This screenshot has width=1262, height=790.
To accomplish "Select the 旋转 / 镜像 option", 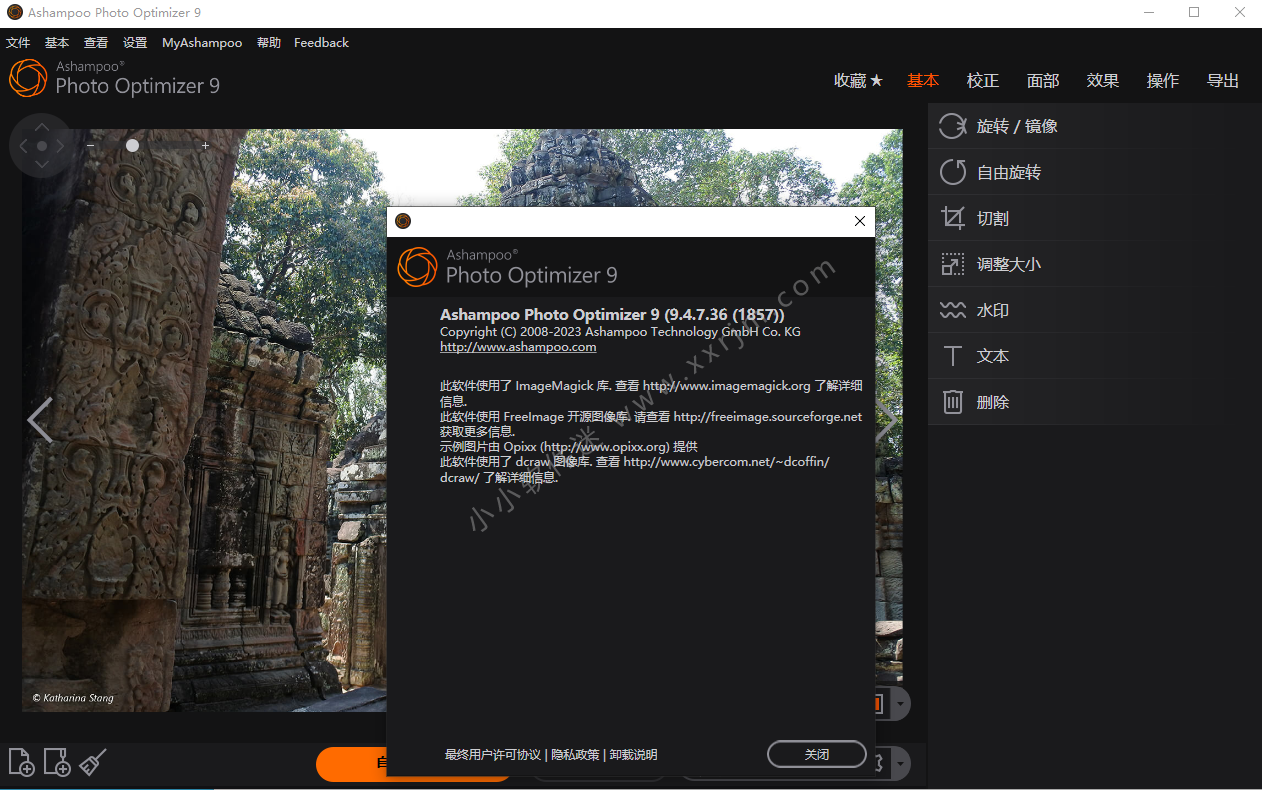I will pos(1095,126).
